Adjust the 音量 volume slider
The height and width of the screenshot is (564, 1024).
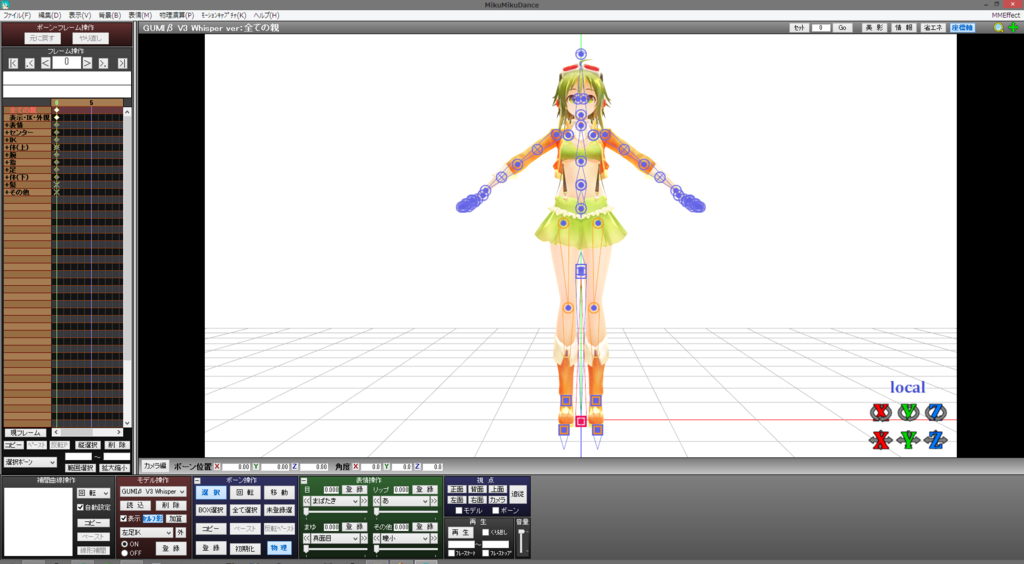[522, 541]
